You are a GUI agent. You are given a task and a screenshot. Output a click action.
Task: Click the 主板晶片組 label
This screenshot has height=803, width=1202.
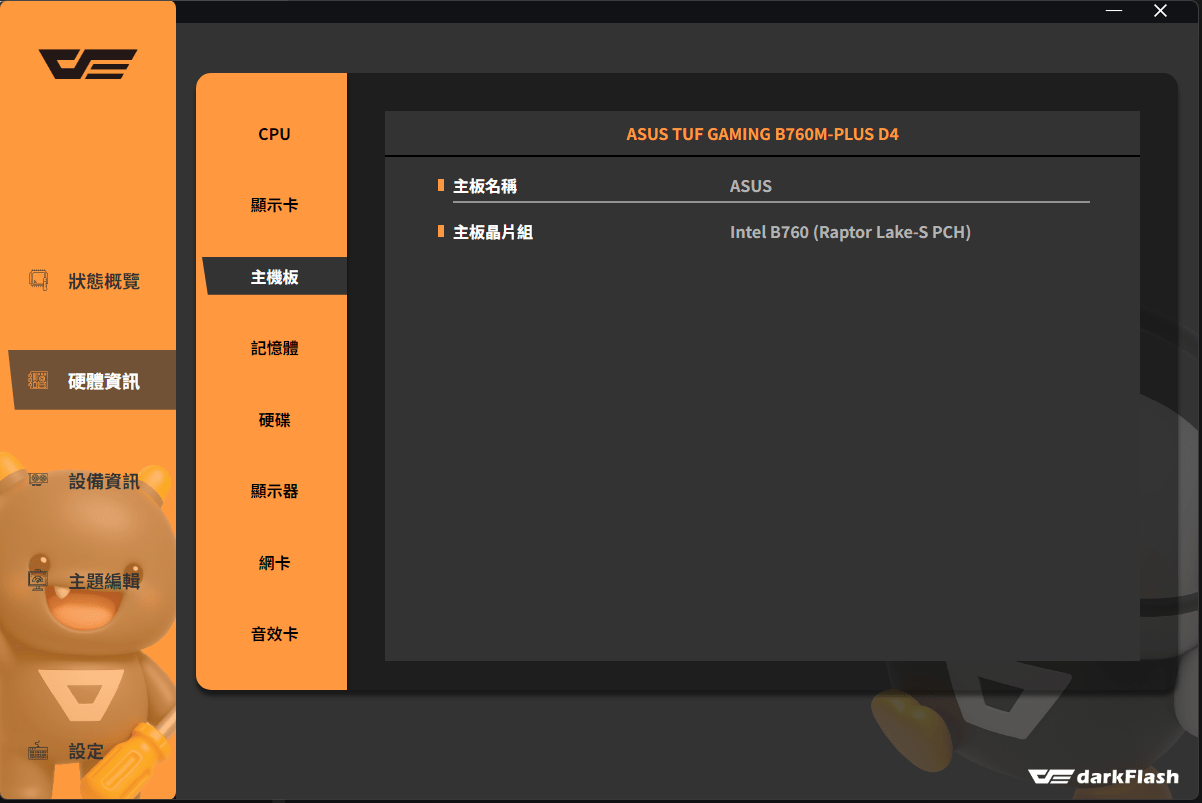[493, 232]
